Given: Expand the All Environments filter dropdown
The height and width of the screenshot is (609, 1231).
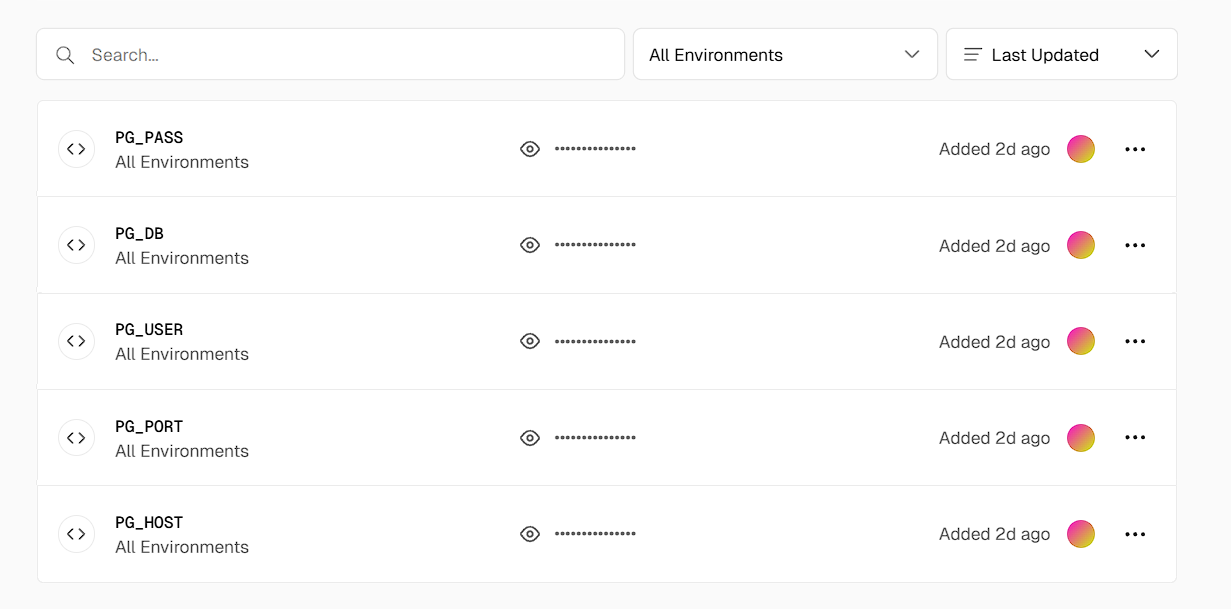Looking at the screenshot, I should coord(785,55).
